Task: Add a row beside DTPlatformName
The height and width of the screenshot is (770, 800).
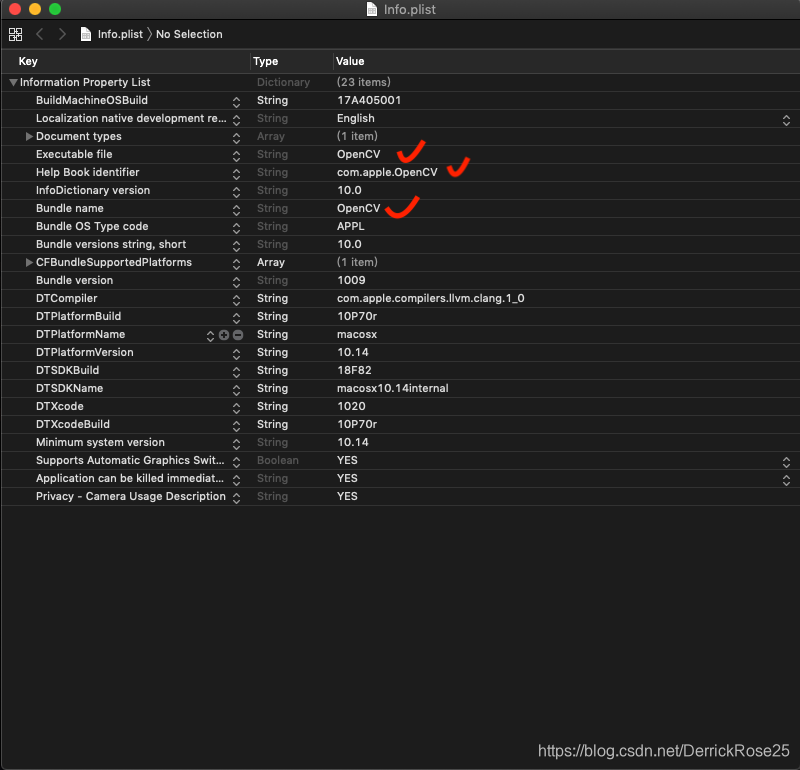Action: coord(223,335)
